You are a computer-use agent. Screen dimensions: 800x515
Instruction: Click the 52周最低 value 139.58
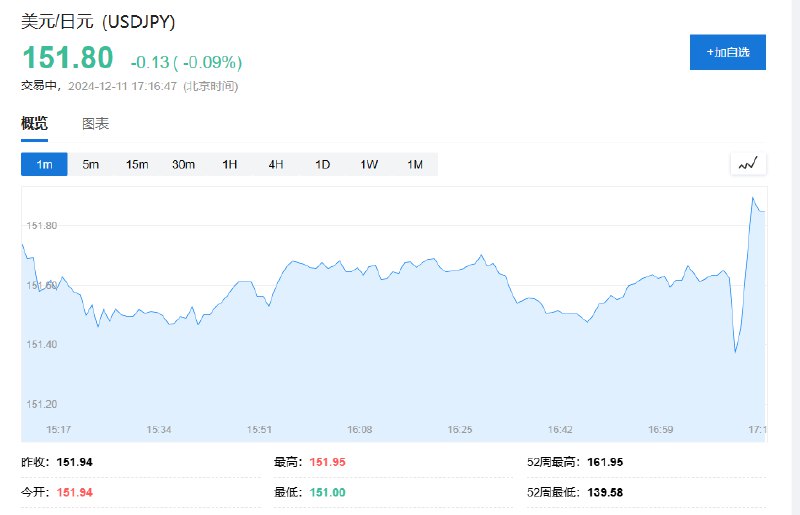[605, 493]
